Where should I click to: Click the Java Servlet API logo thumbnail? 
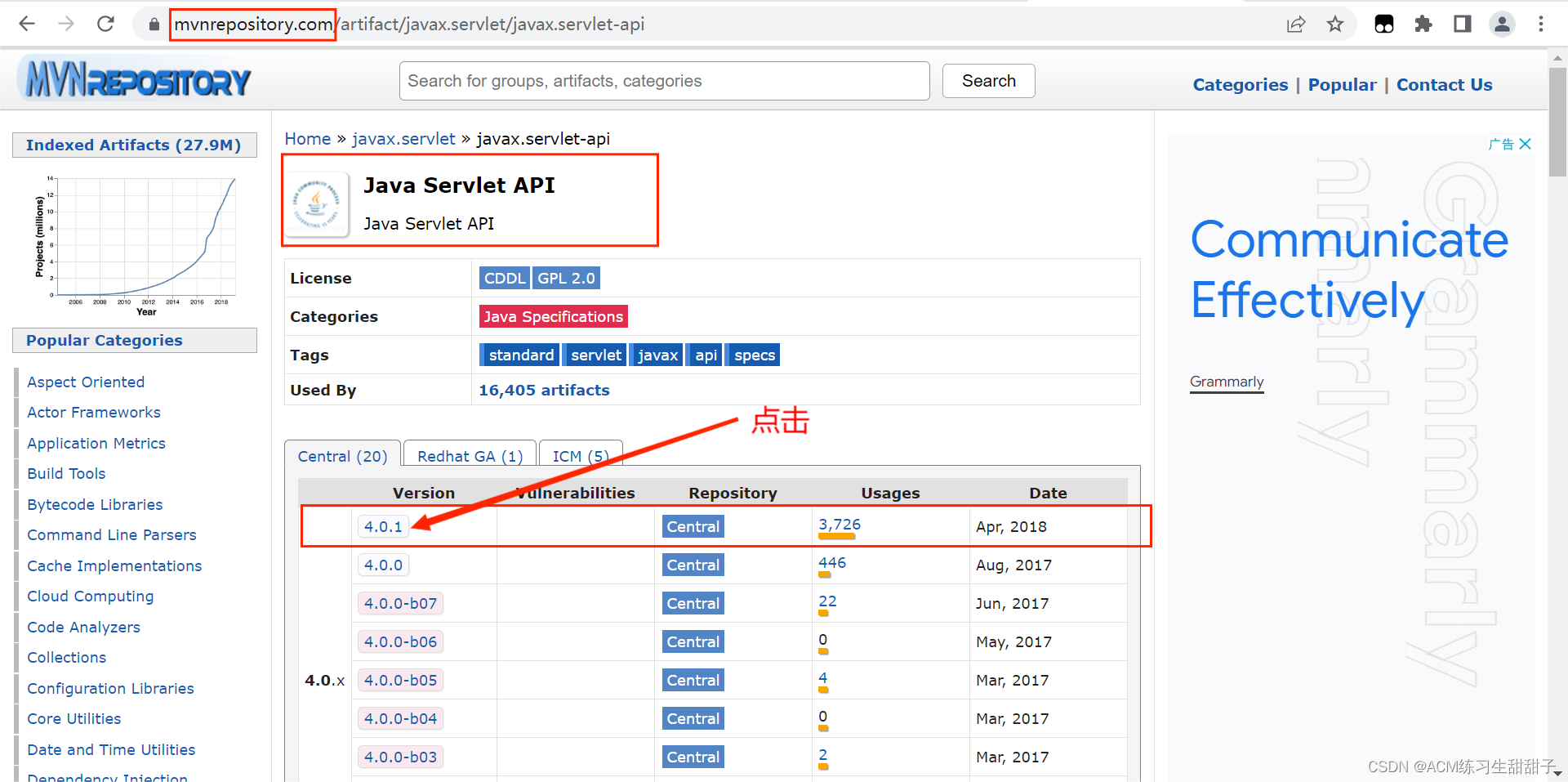pos(317,204)
